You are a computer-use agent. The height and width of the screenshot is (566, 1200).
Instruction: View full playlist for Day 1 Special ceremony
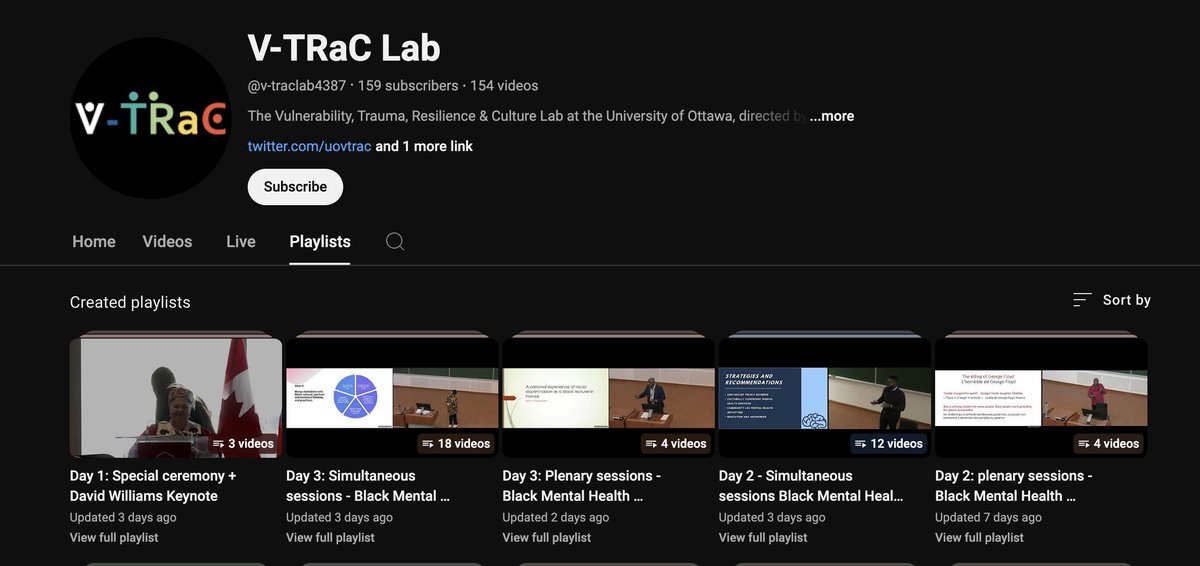tap(114, 537)
